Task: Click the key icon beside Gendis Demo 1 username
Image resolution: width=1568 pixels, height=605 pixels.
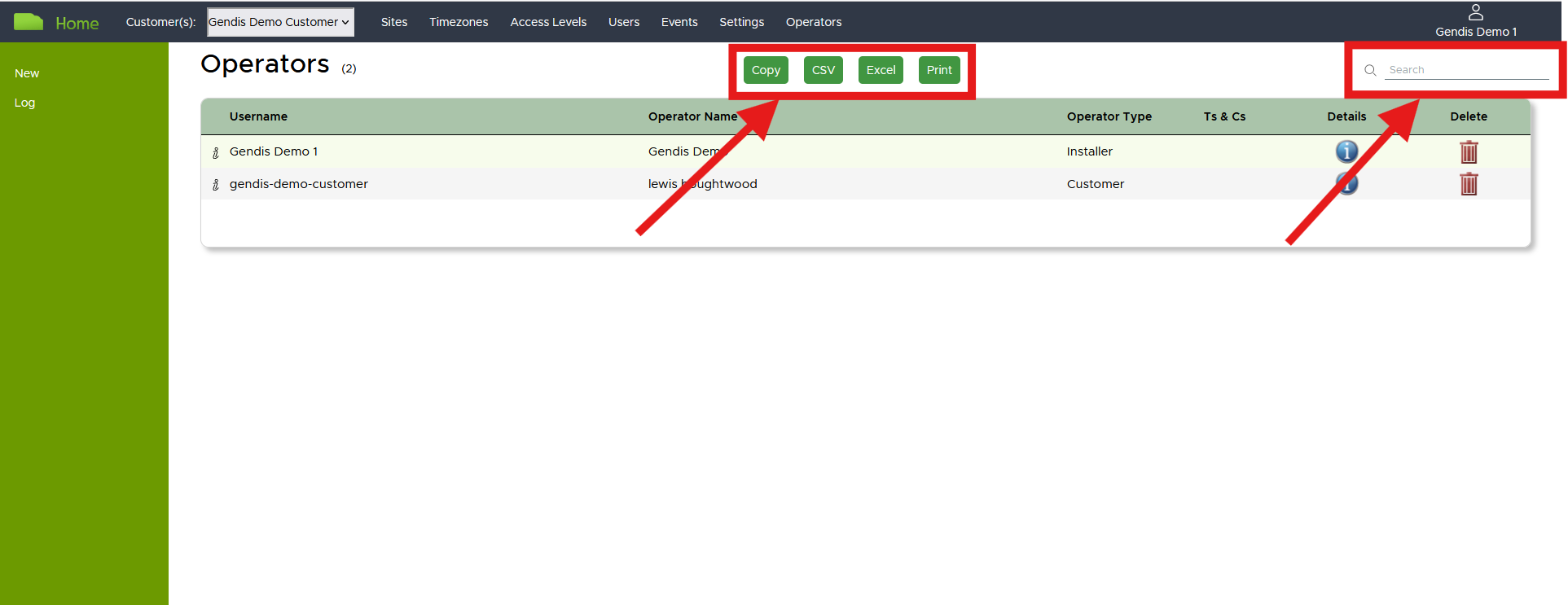Action: coord(216,152)
